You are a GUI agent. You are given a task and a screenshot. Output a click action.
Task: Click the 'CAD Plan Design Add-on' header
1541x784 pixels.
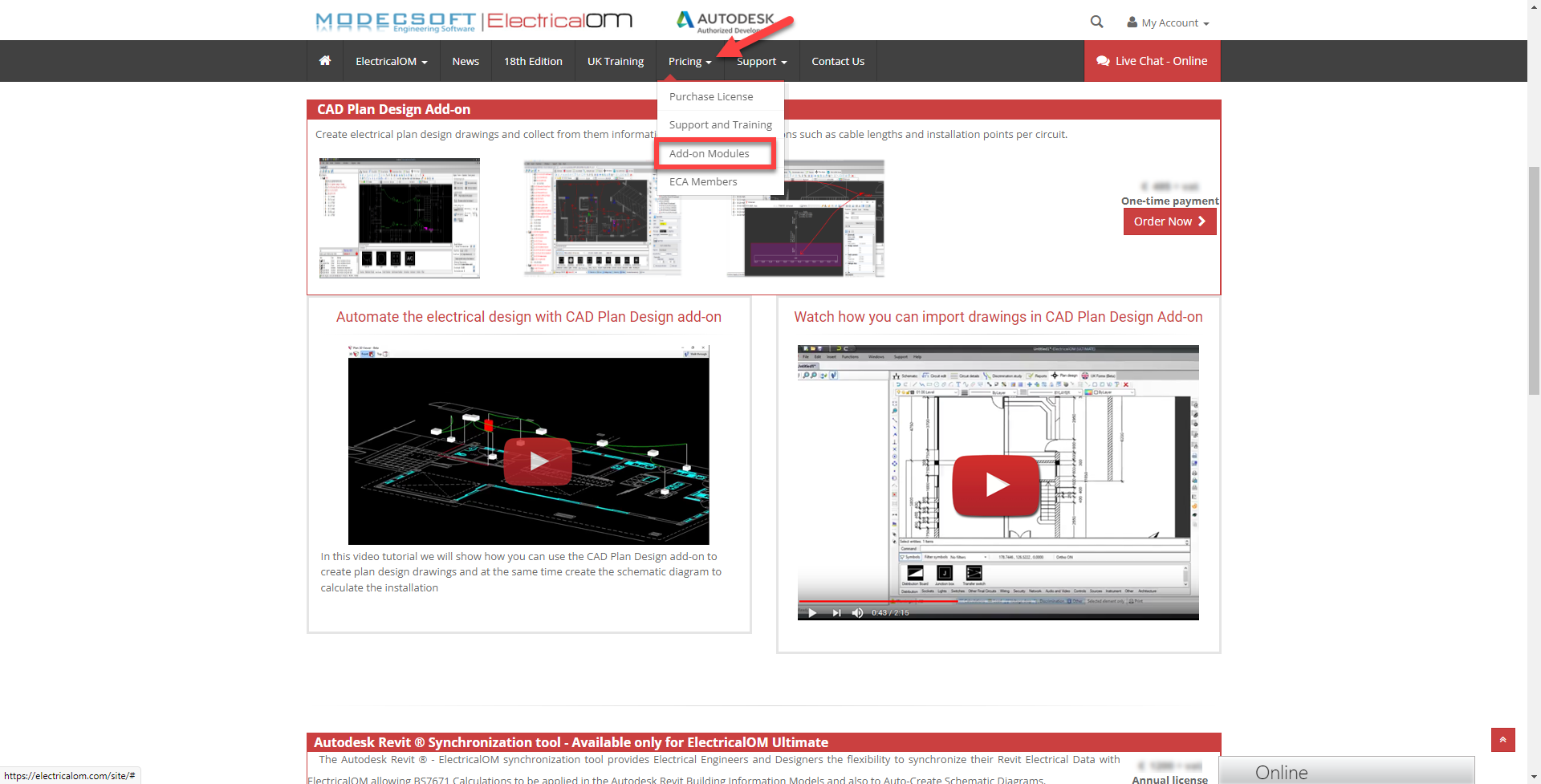point(393,109)
